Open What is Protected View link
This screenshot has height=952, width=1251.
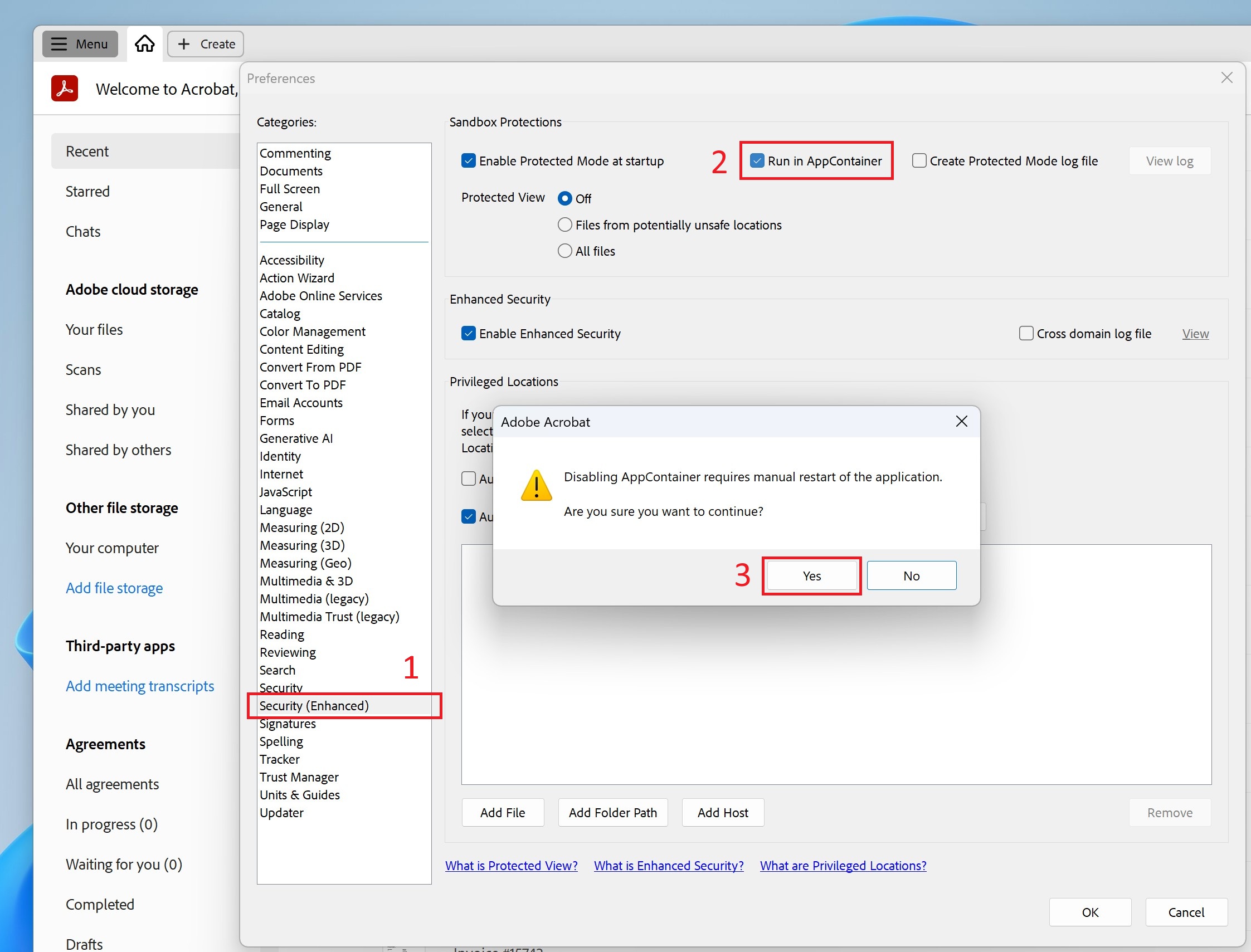click(x=512, y=865)
